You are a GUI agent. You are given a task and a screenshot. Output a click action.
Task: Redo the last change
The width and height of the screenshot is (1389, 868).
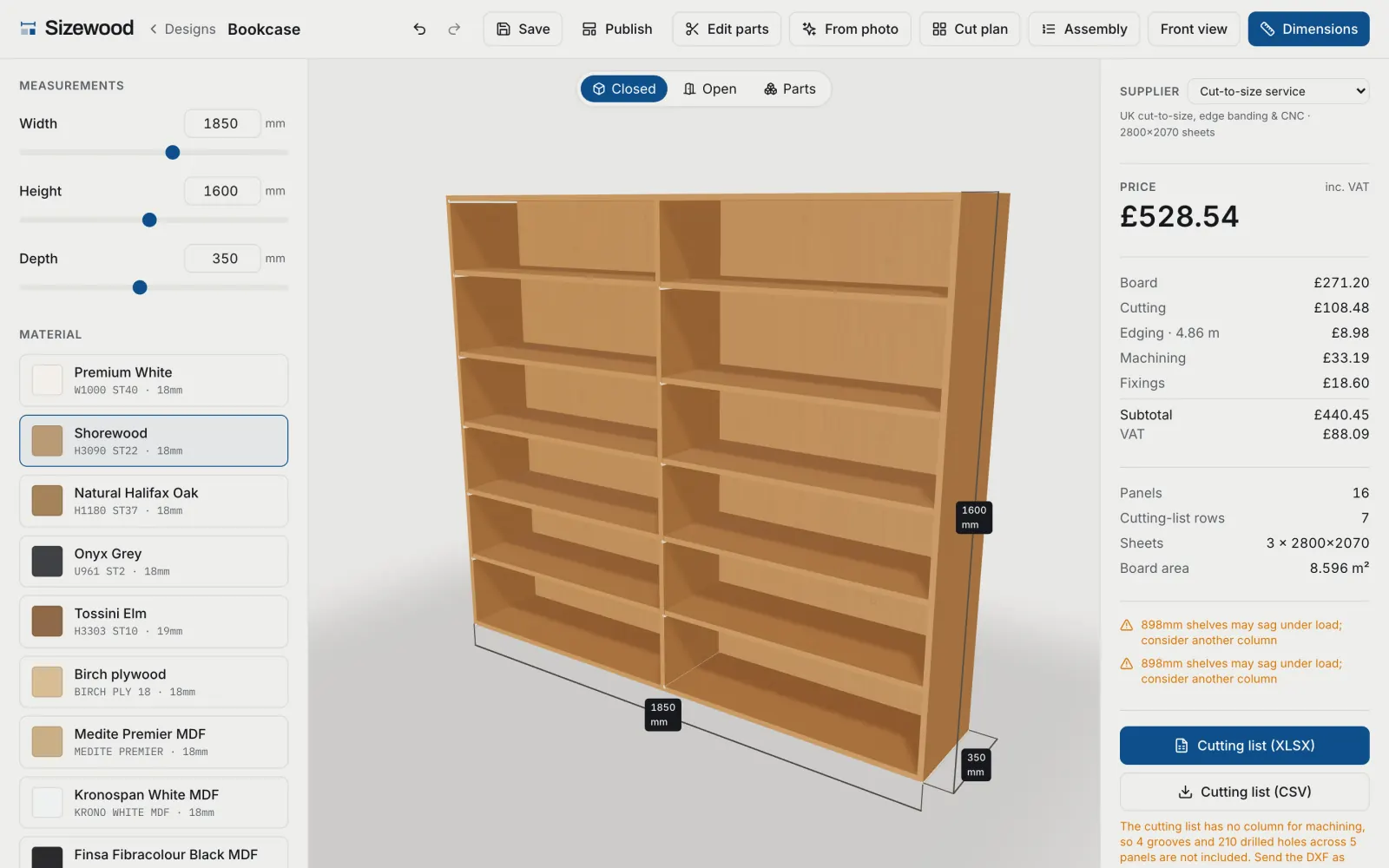click(x=454, y=29)
